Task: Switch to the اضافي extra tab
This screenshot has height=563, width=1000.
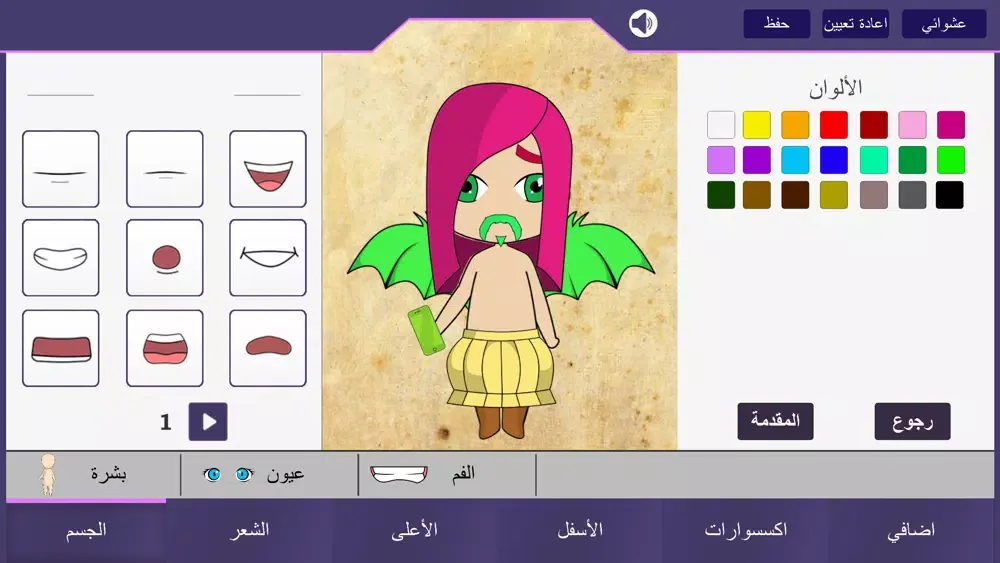Action: point(911,530)
